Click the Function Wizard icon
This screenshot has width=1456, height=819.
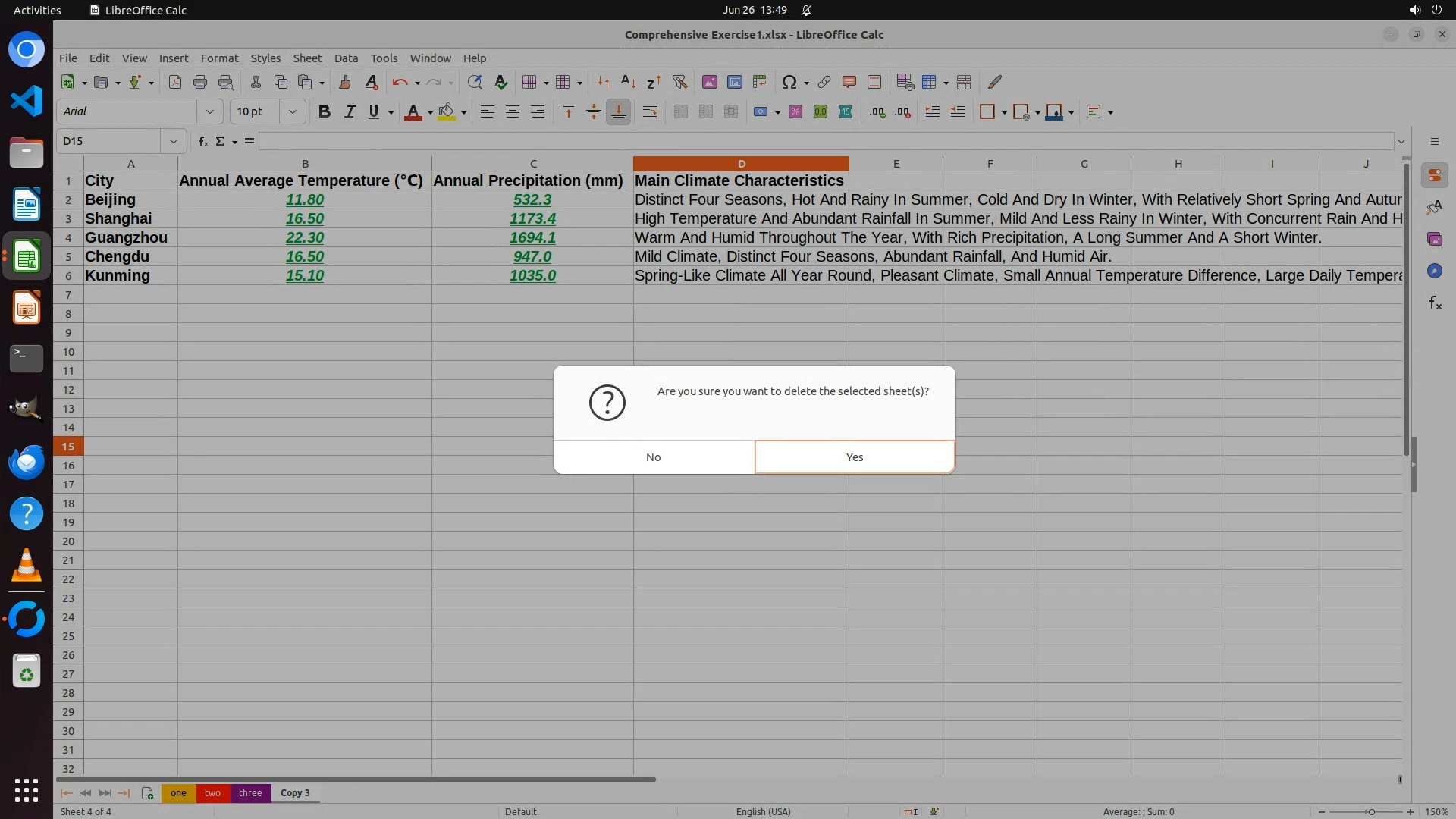pyautogui.click(x=202, y=141)
